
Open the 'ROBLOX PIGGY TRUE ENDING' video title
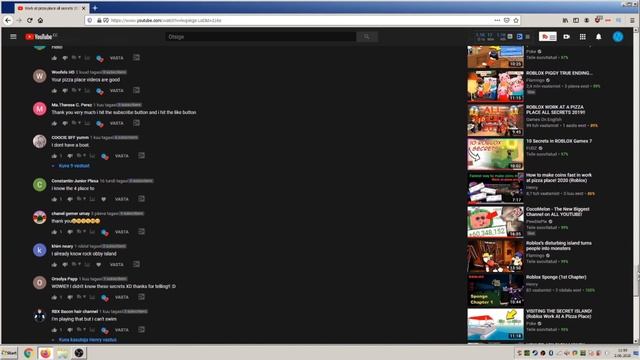pyautogui.click(x=559, y=73)
